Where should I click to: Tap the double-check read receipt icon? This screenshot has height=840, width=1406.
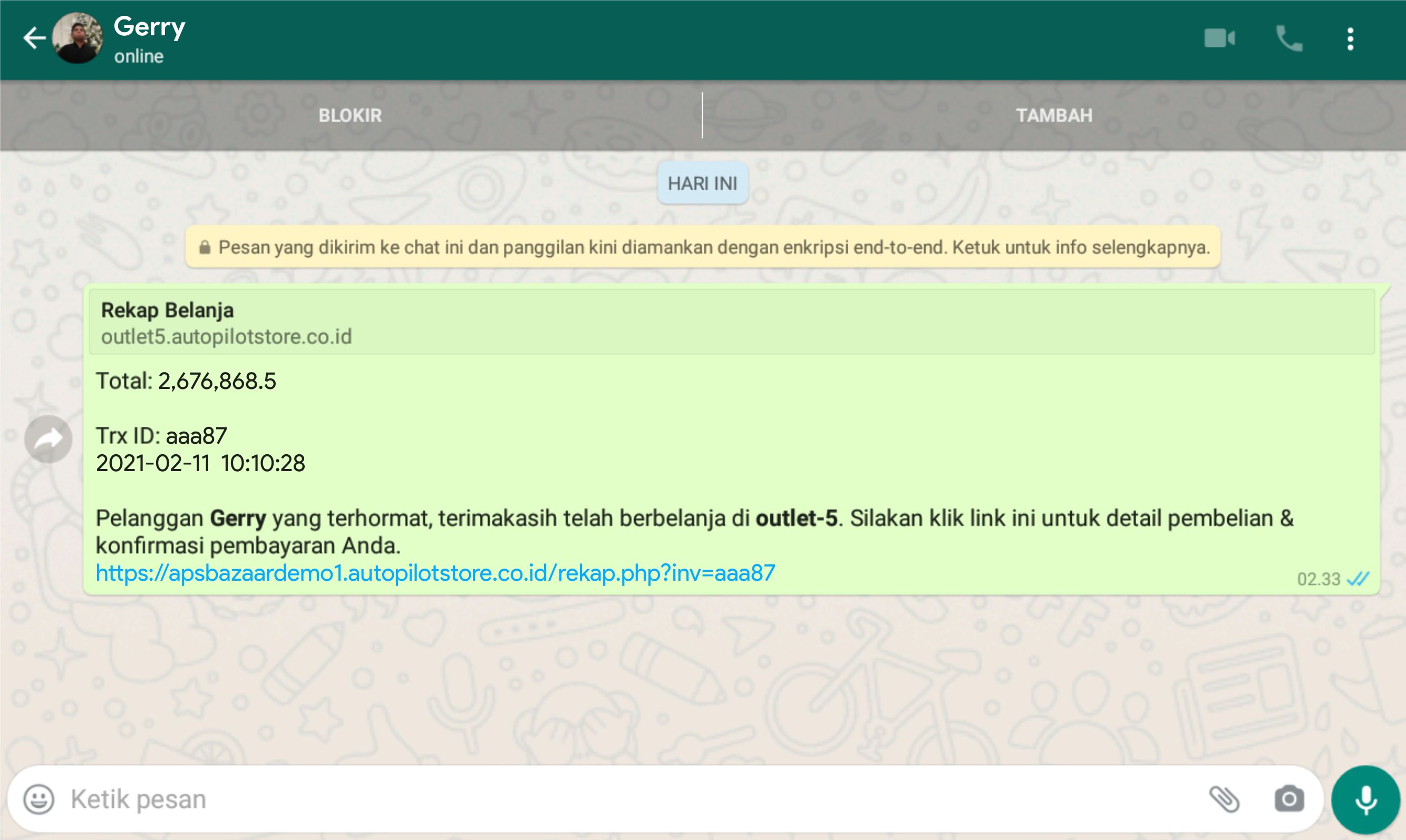pyautogui.click(x=1358, y=579)
